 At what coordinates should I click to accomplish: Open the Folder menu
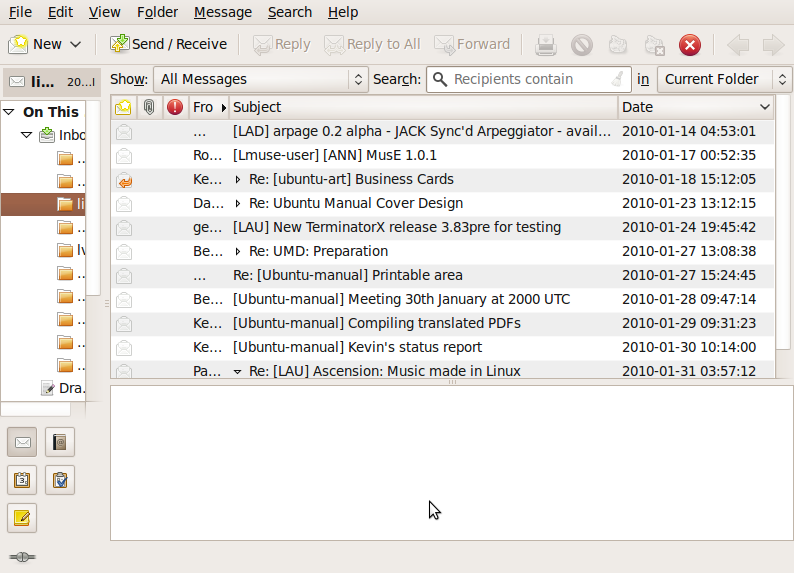(x=157, y=12)
